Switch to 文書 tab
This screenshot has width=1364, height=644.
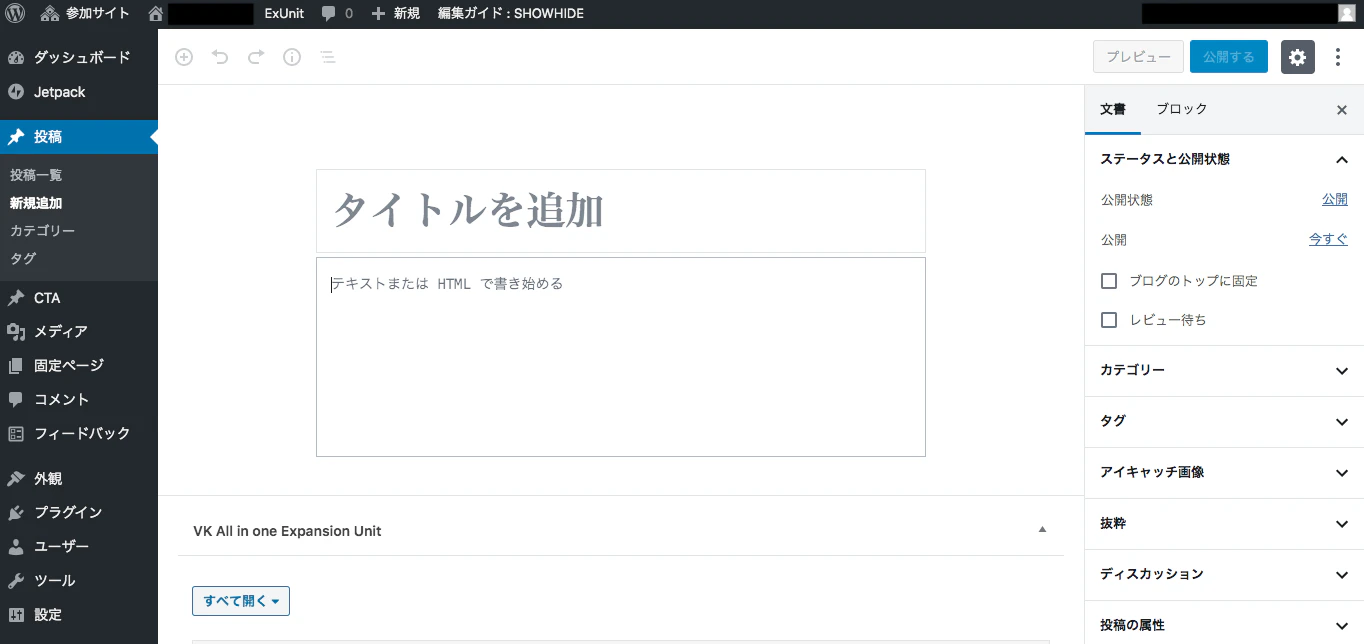(x=1113, y=110)
